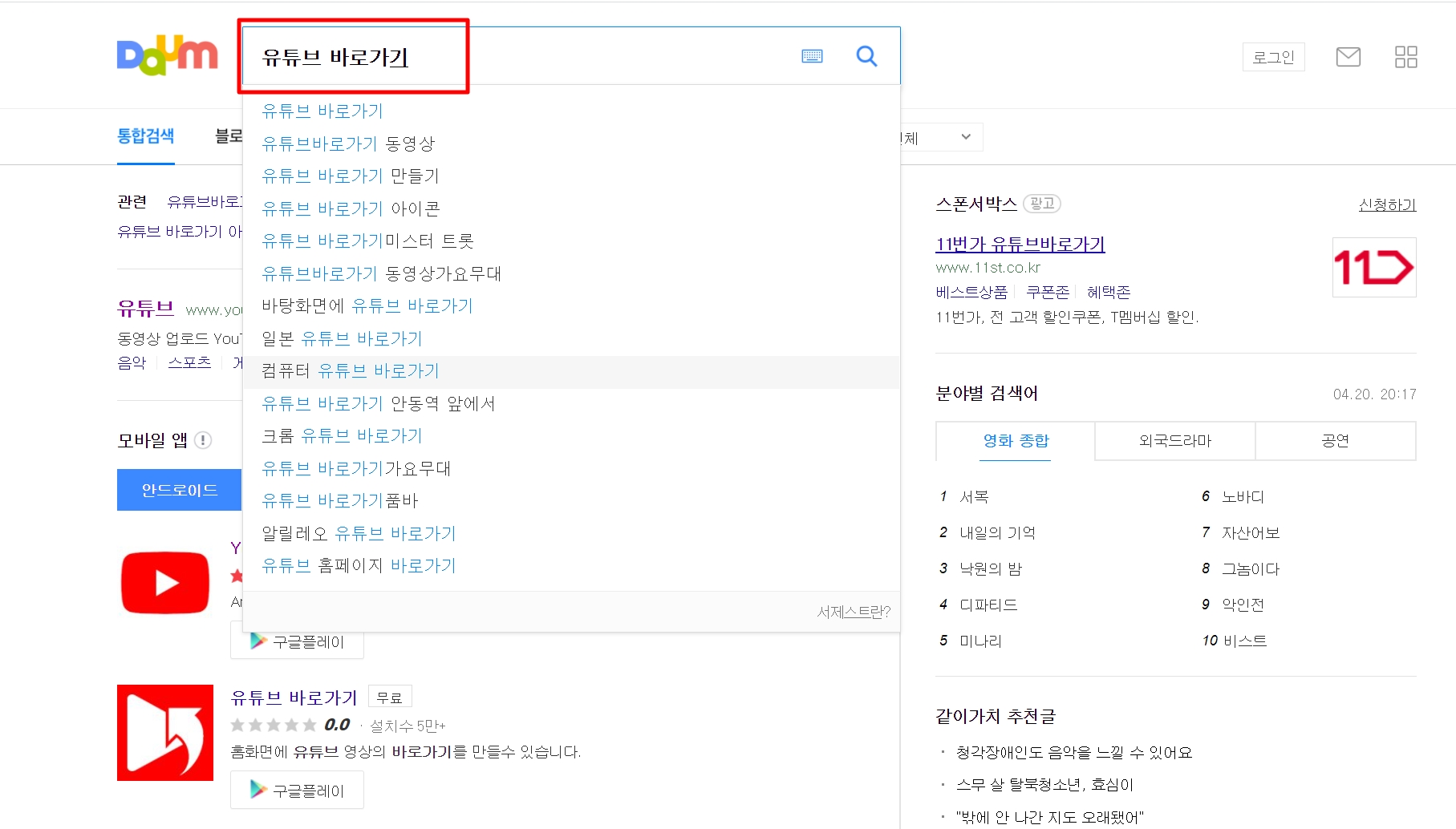Click the magnifier search icon
This screenshot has height=829, width=1456.
[866, 56]
